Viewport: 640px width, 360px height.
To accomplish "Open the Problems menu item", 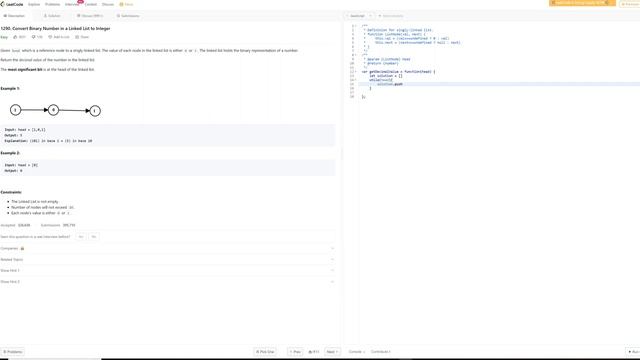I will point(52,4).
